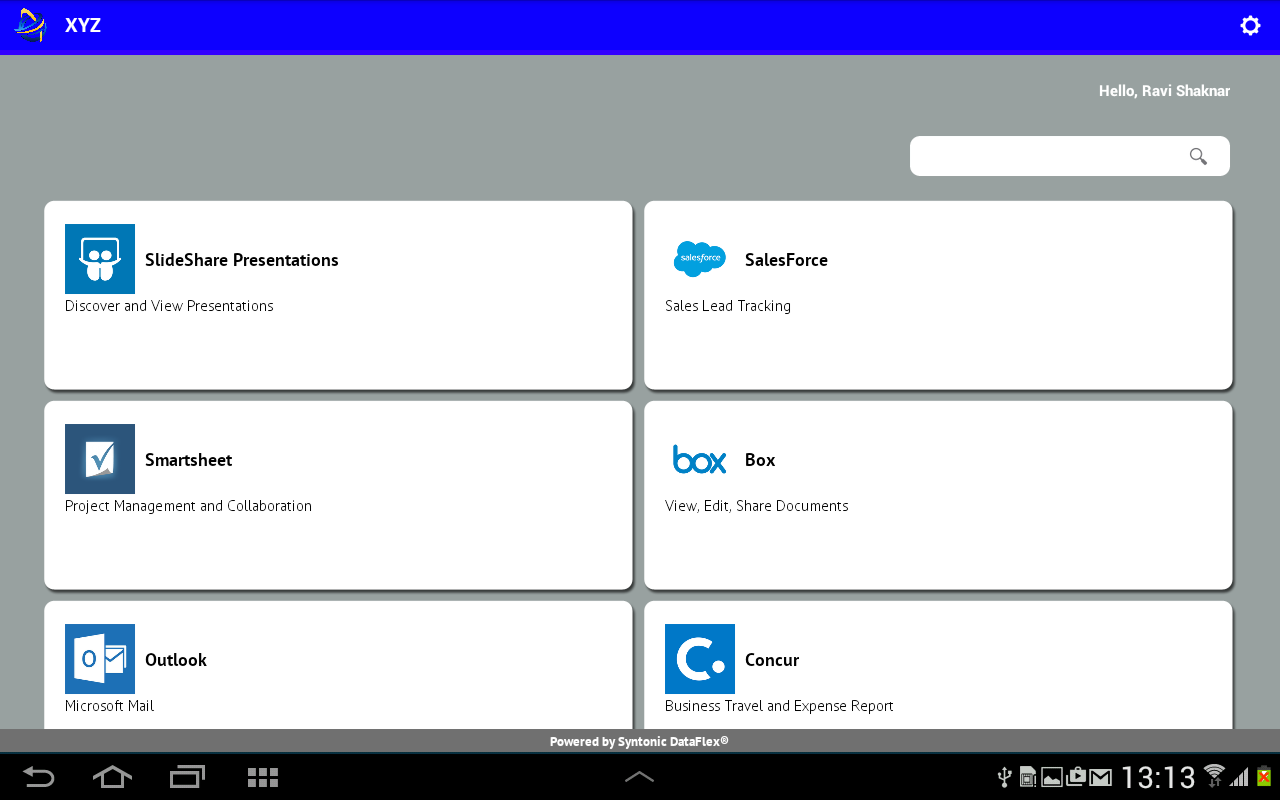Screen dimensions: 1280x800
Task: Tap the 13:13 clock in status bar
Action: point(1158,777)
